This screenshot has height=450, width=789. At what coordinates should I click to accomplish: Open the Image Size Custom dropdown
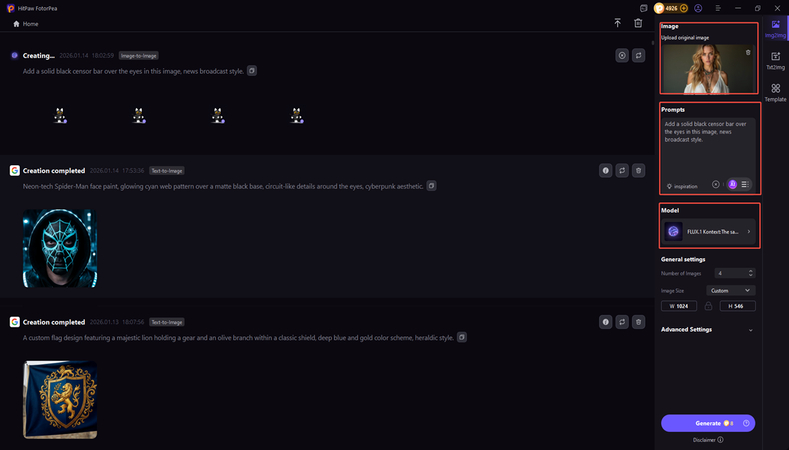730,290
